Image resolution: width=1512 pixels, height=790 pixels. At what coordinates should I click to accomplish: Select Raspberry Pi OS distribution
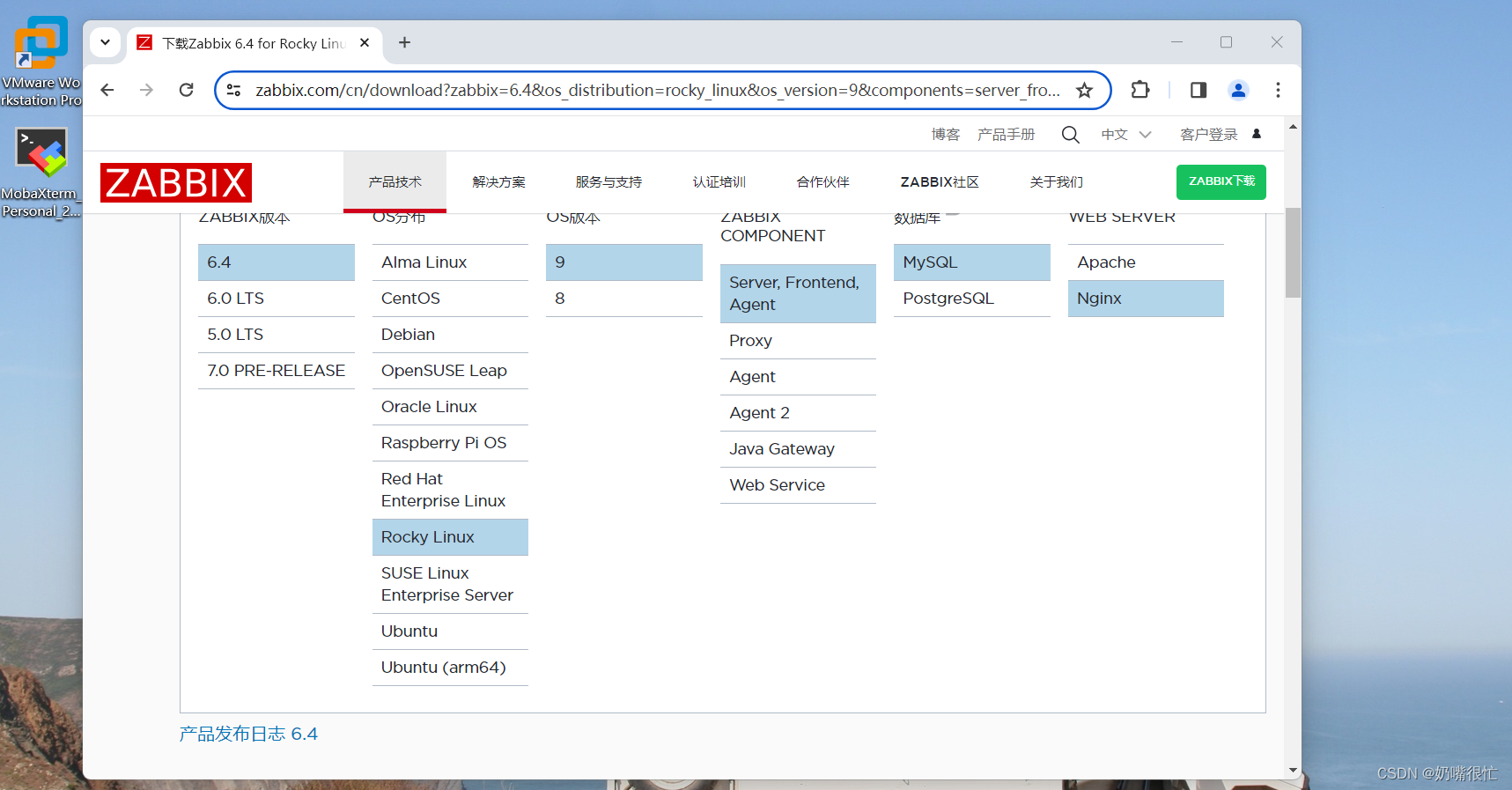(450, 443)
